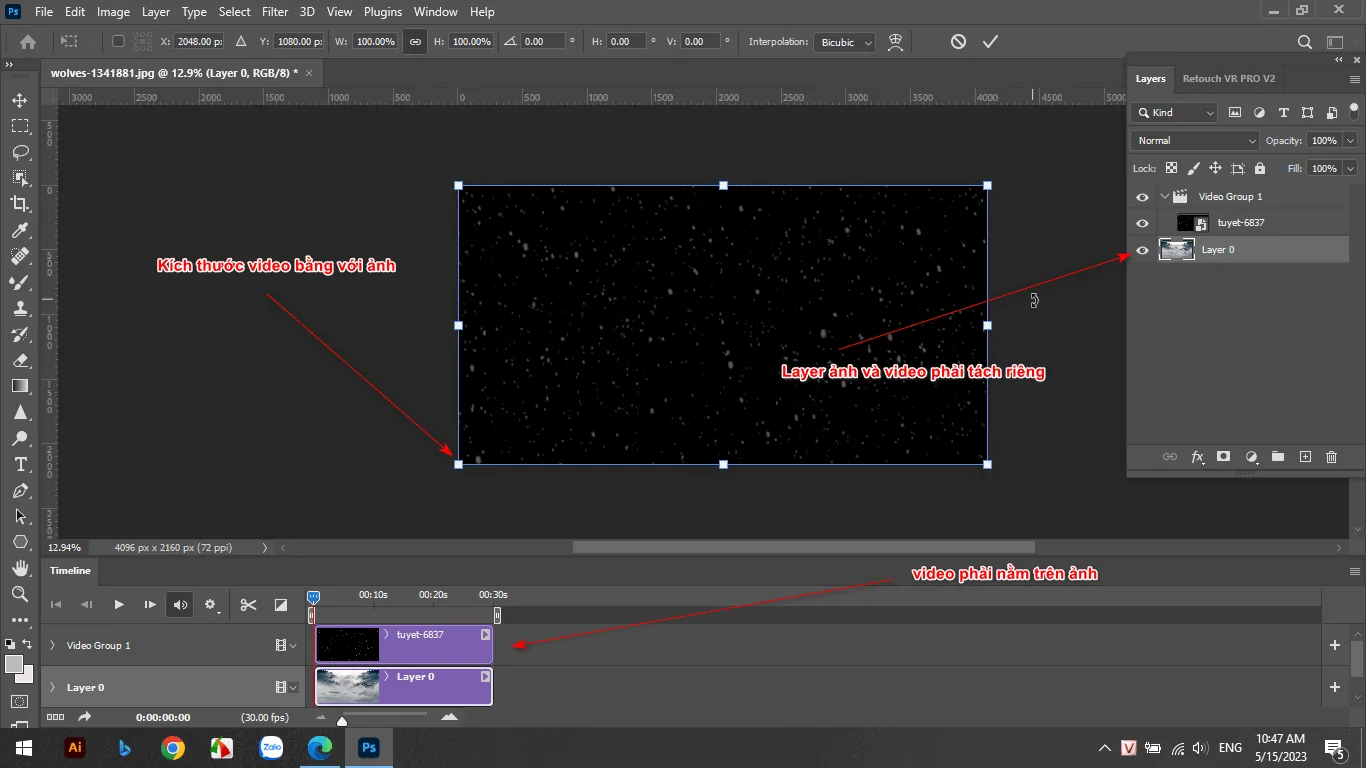Click the scissors icon to split the clip
Viewport: 1366px width, 768px height.
pyautogui.click(x=248, y=604)
